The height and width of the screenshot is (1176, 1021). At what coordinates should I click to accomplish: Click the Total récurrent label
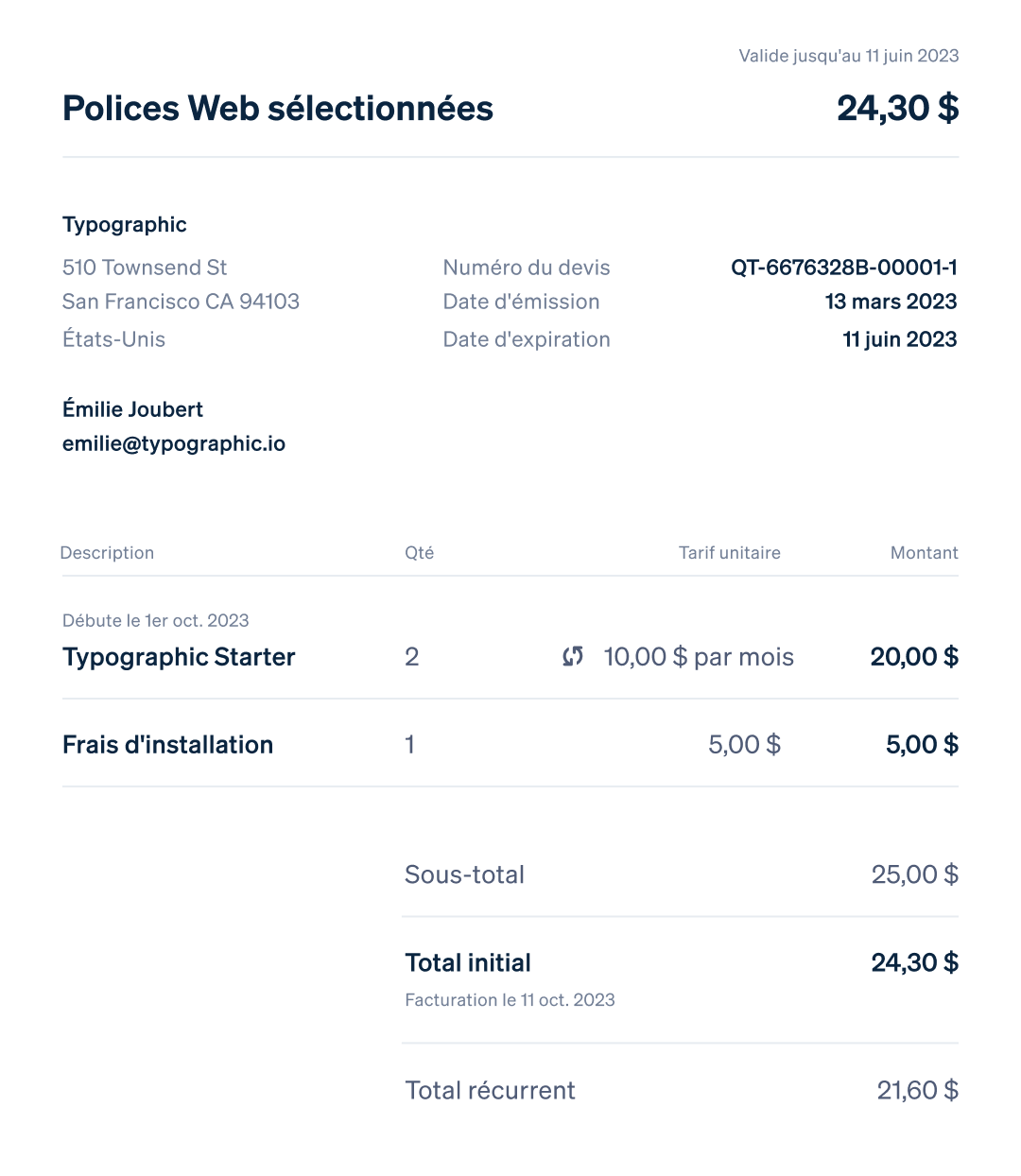(x=490, y=1091)
